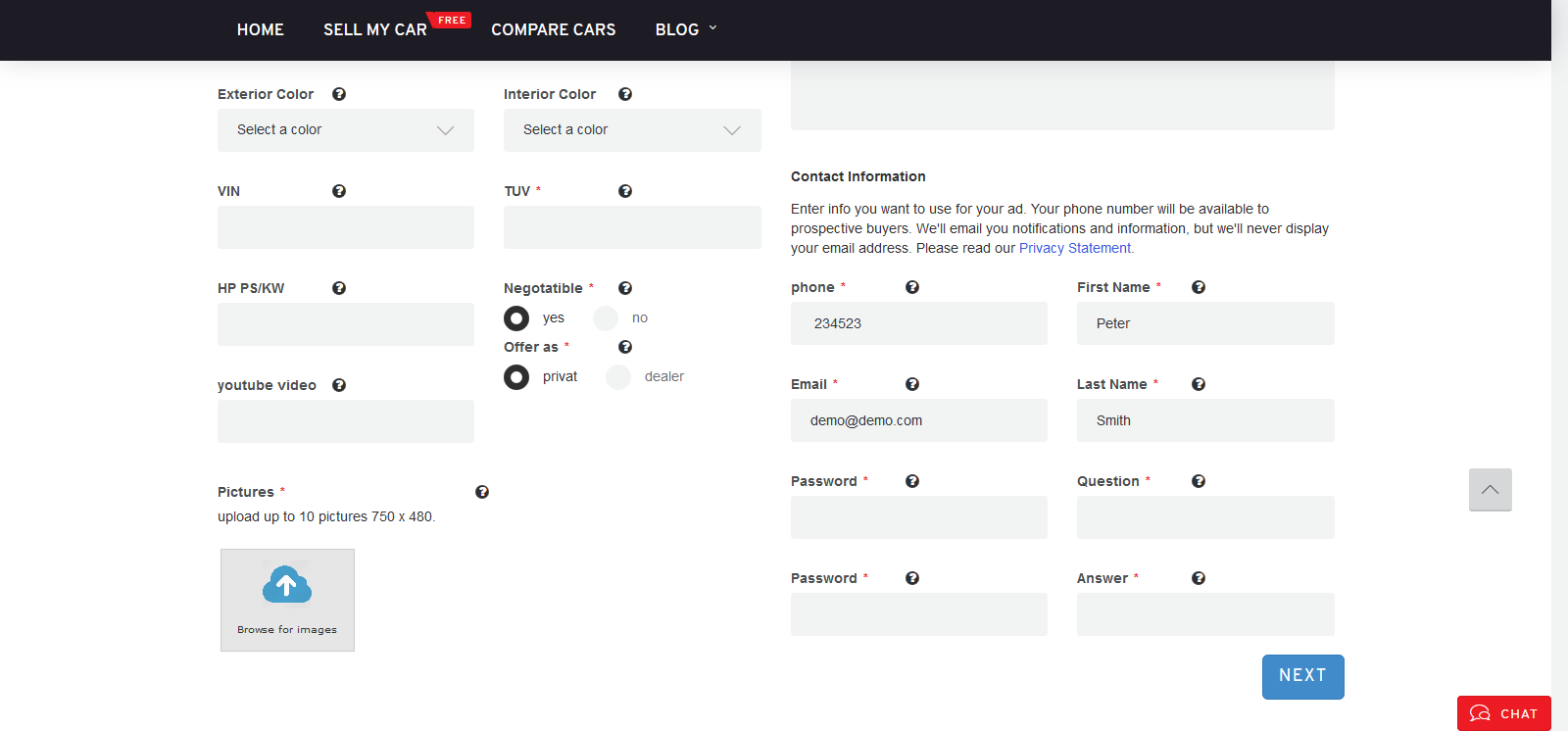Select 'dealer' under Offer as
Image resolution: width=1568 pixels, height=731 pixels.
pos(618,377)
